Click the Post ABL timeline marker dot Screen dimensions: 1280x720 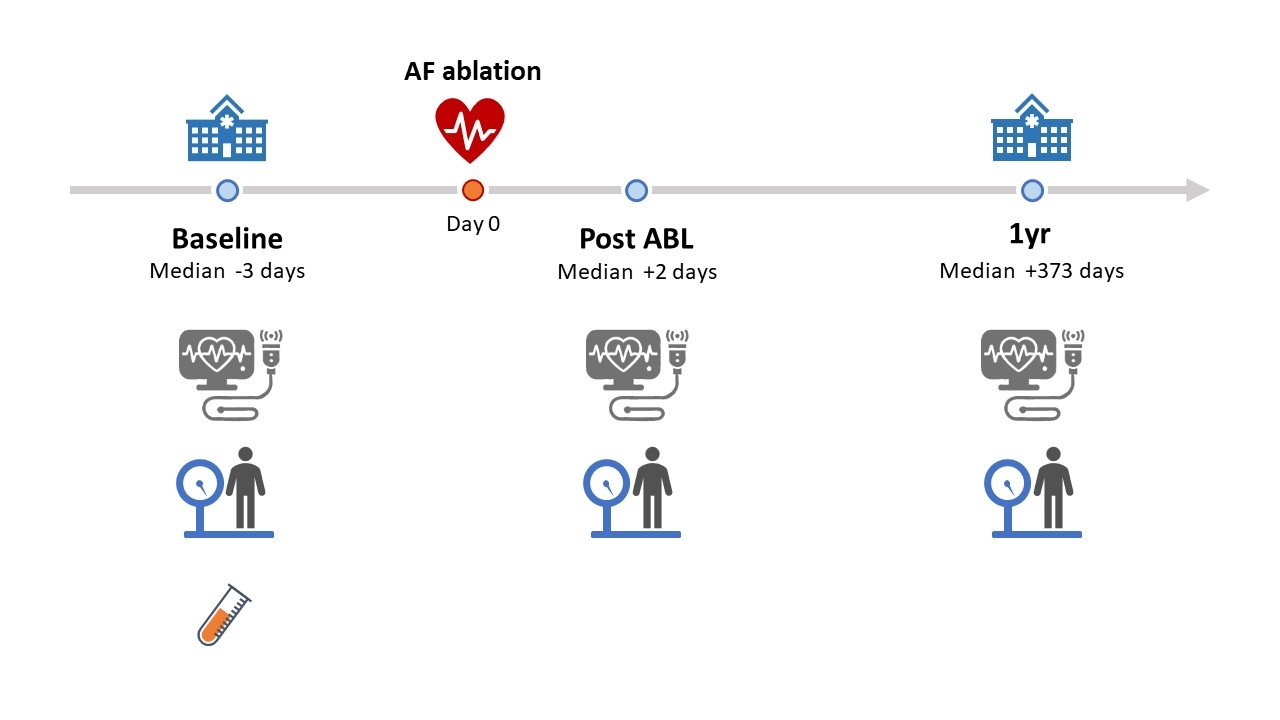tap(636, 190)
